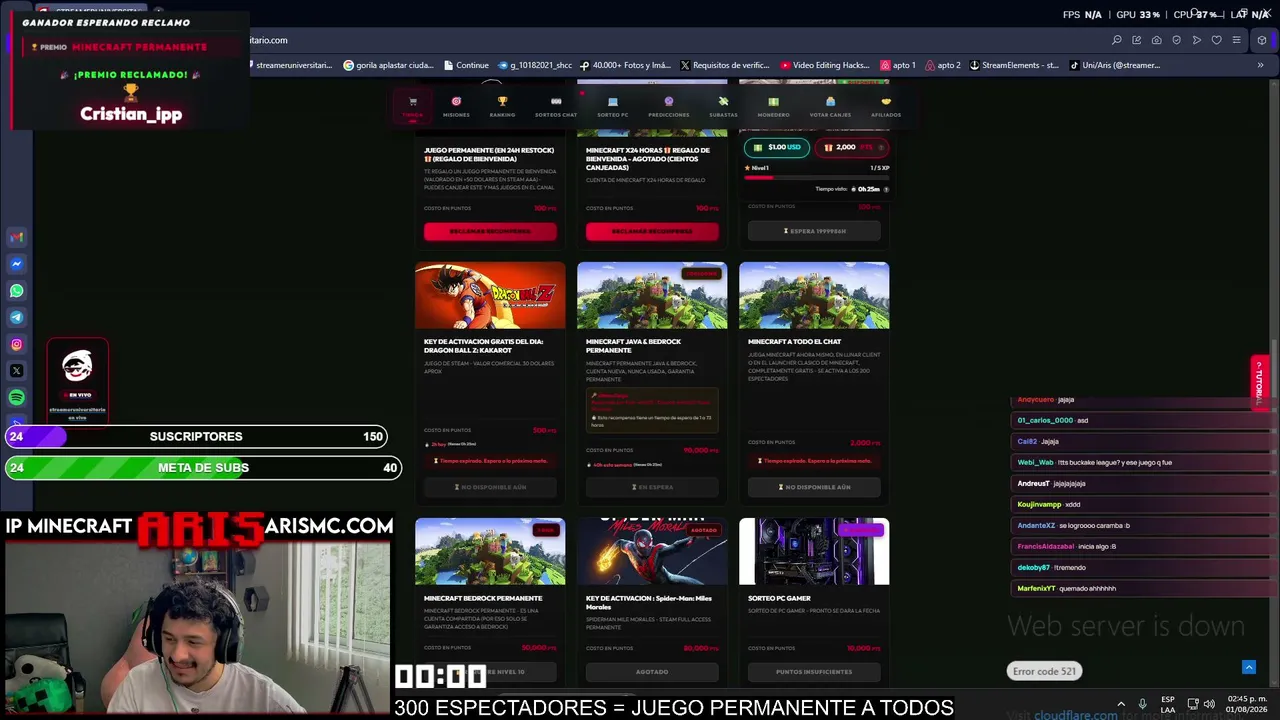The width and height of the screenshot is (1280, 720).
Task: Open the streameruniversitari bookmark
Action: coord(288,65)
